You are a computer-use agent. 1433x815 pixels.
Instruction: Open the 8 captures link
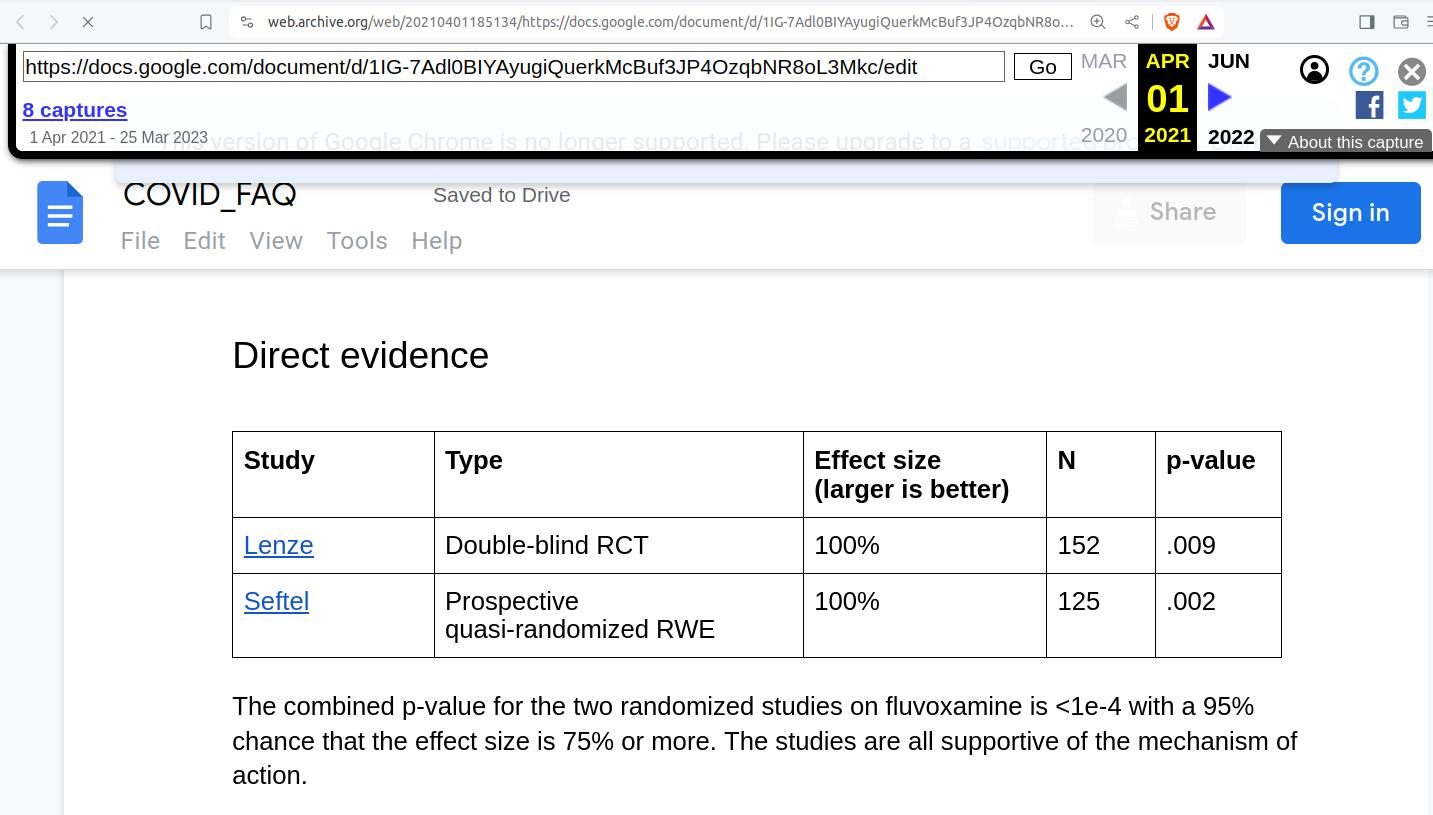pyautogui.click(x=75, y=110)
